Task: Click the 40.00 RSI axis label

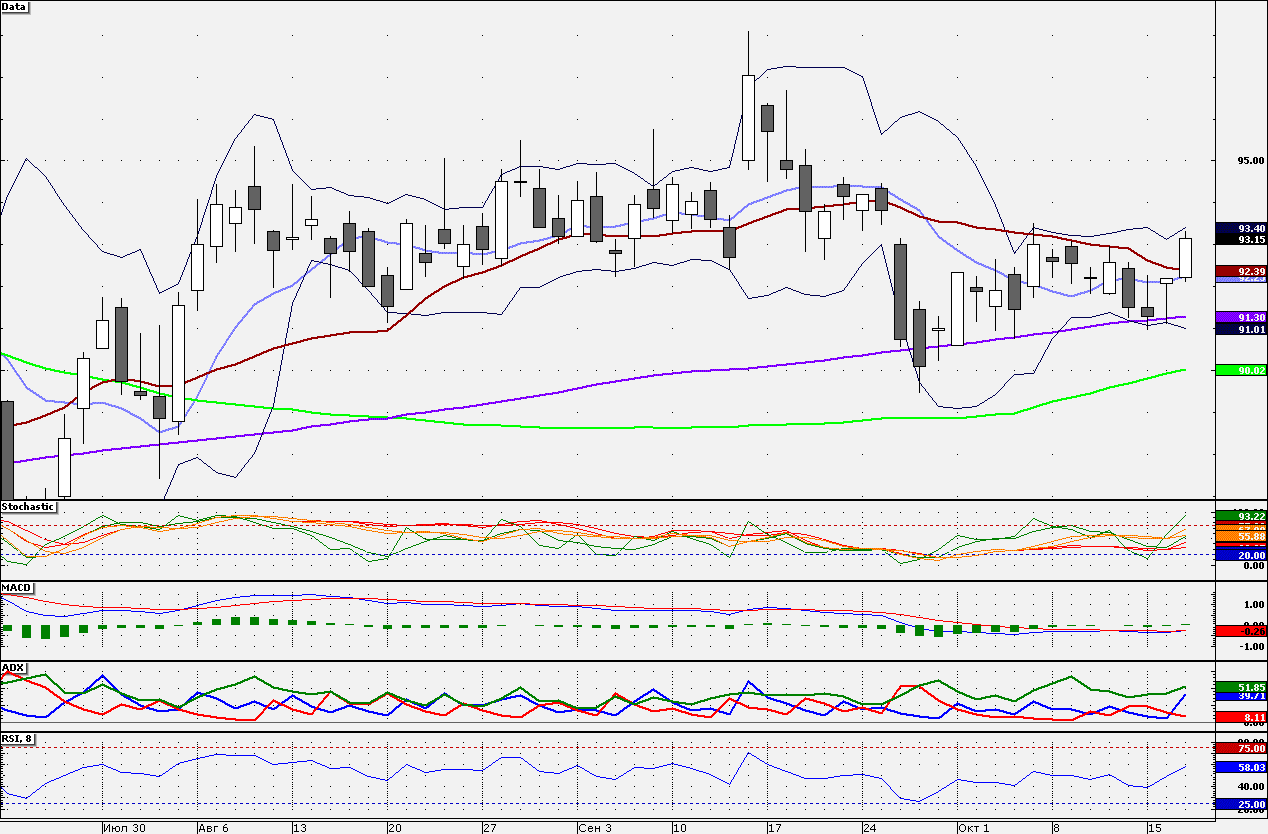Action: point(1252,787)
